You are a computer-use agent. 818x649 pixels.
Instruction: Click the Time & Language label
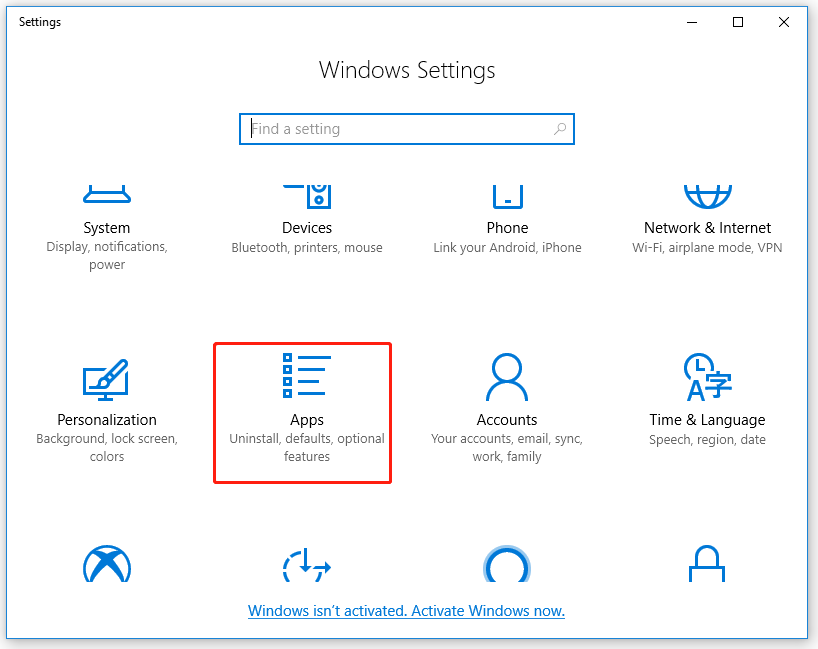[x=707, y=420]
